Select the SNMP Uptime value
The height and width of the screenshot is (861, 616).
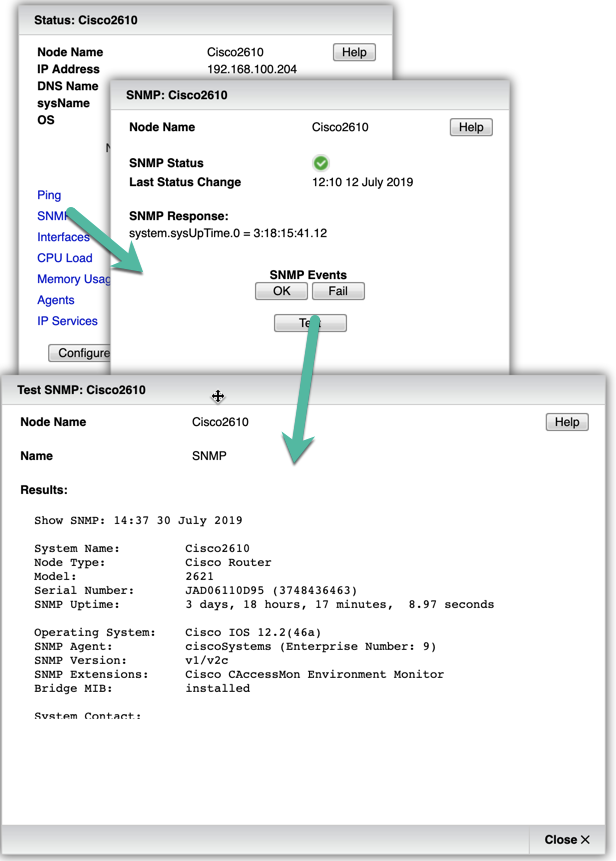tap(339, 605)
